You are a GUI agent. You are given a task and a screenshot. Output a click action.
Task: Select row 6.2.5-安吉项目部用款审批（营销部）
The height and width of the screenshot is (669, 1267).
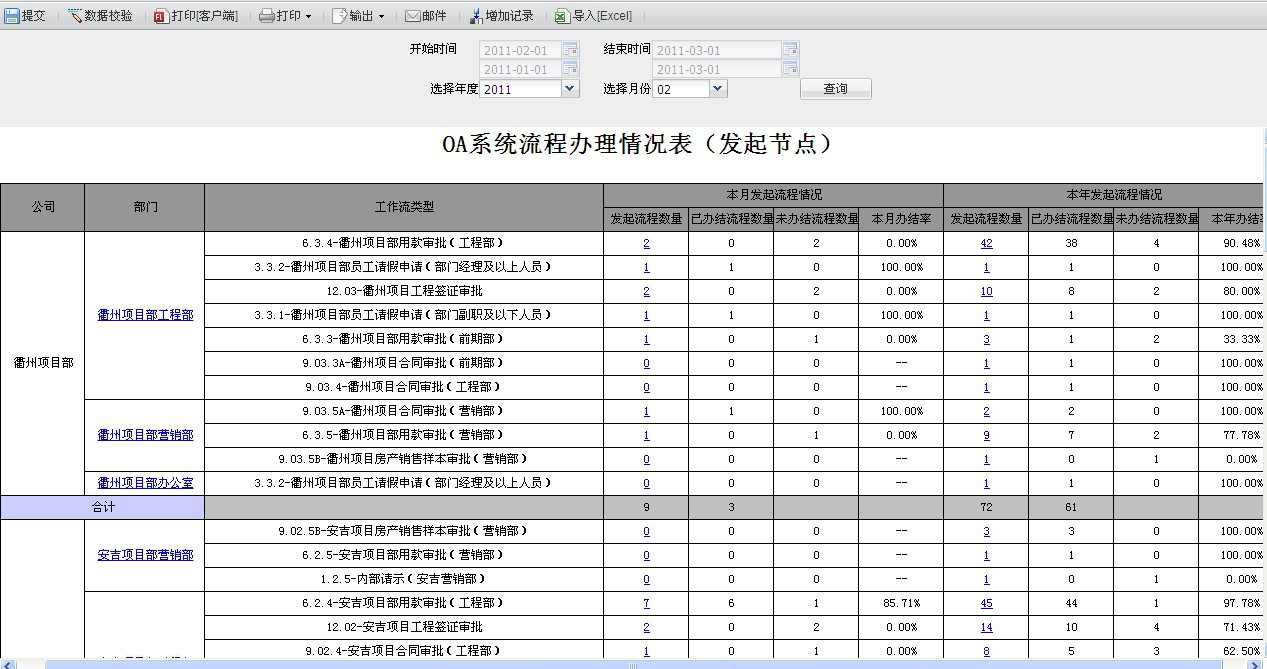click(x=404, y=555)
